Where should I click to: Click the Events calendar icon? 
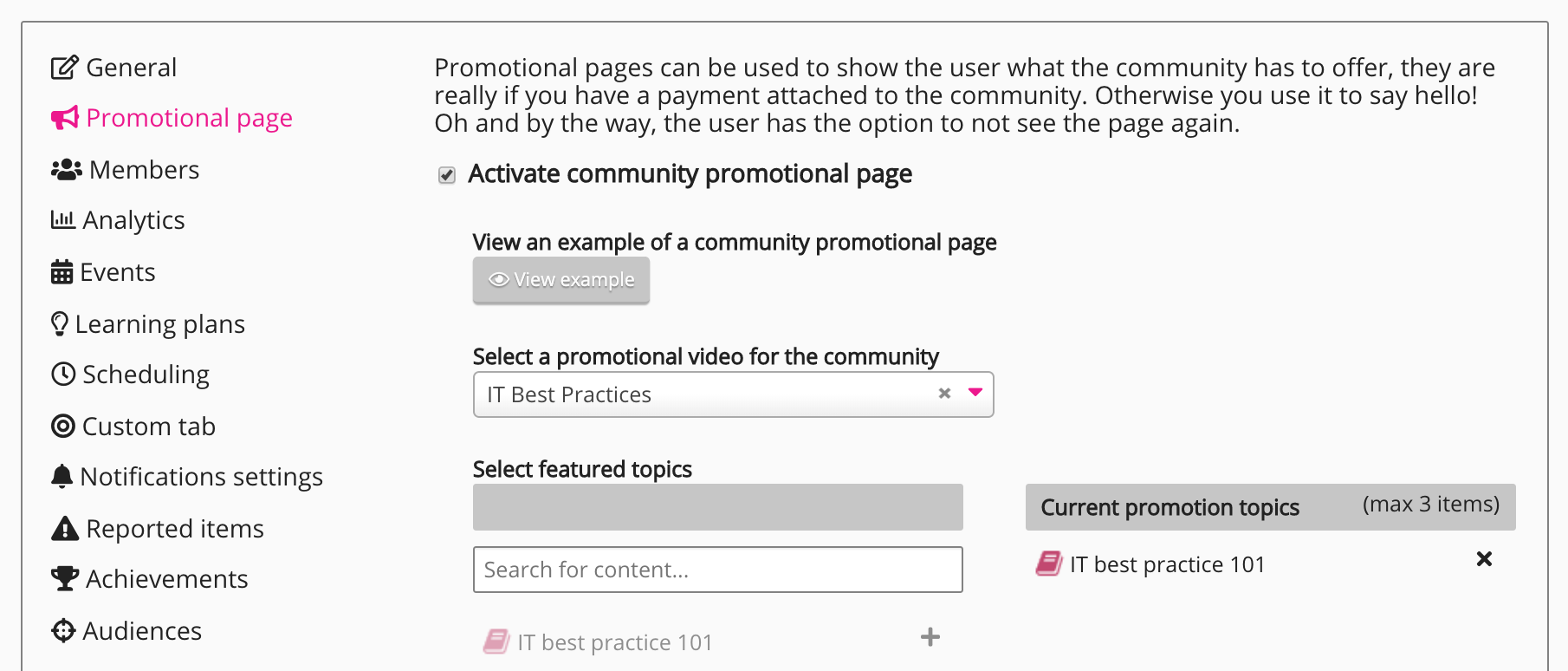tap(62, 272)
